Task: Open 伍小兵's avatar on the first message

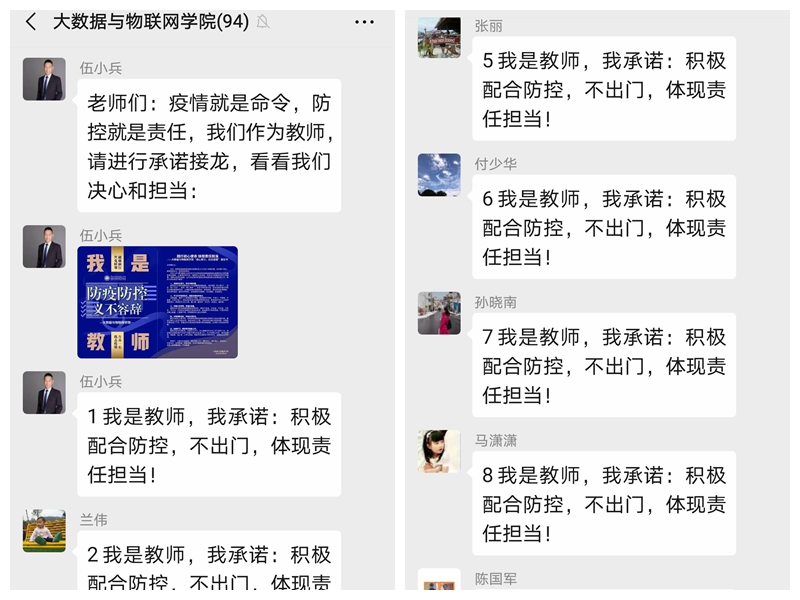Action: [44, 79]
